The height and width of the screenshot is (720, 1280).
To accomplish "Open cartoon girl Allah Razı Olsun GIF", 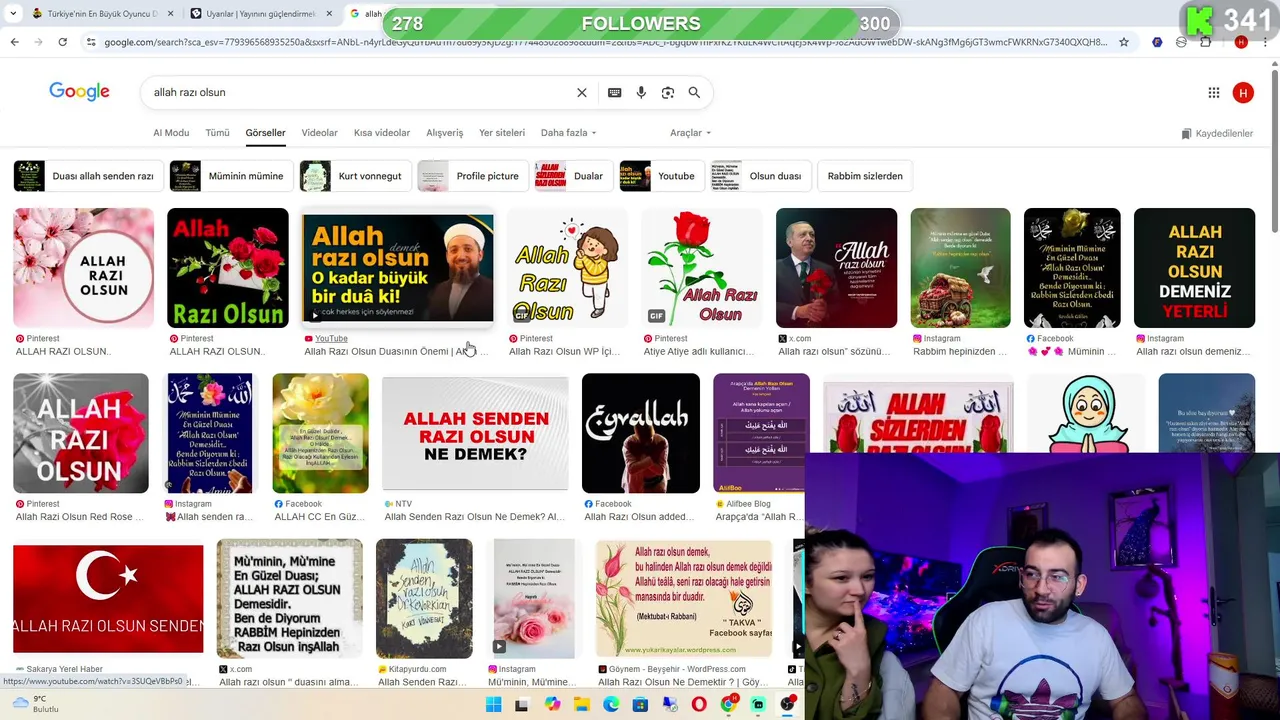I will pos(567,268).
